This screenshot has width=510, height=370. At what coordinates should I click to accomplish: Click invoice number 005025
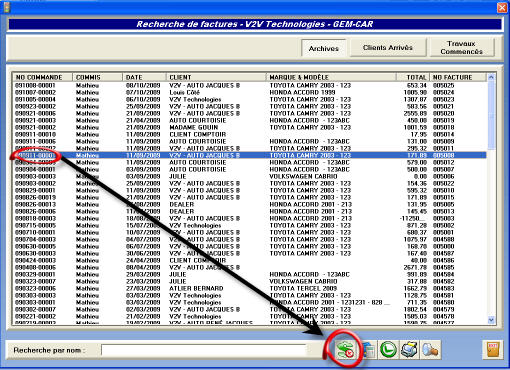click(443, 85)
